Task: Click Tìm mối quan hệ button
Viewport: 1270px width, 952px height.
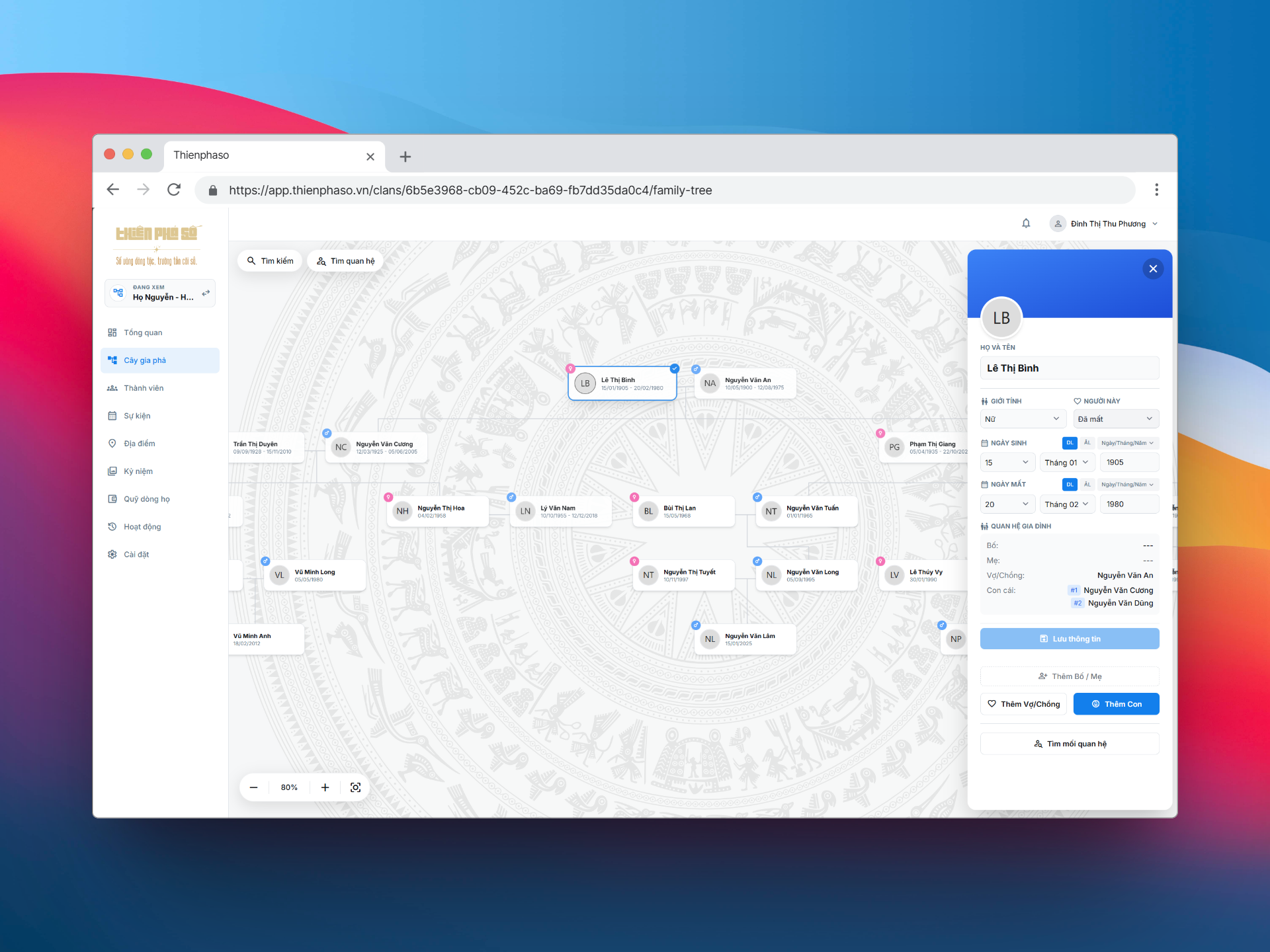Action: tap(1070, 744)
